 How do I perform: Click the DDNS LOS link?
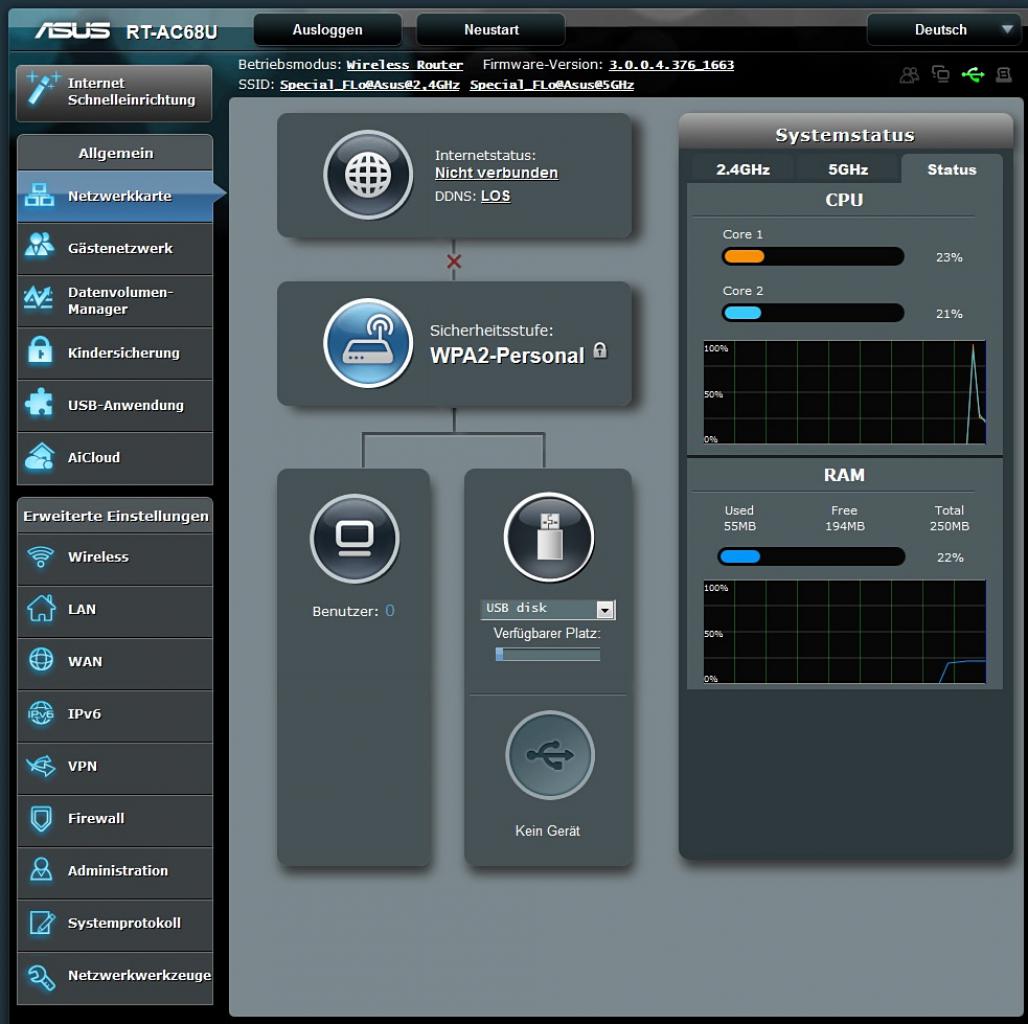(496, 196)
